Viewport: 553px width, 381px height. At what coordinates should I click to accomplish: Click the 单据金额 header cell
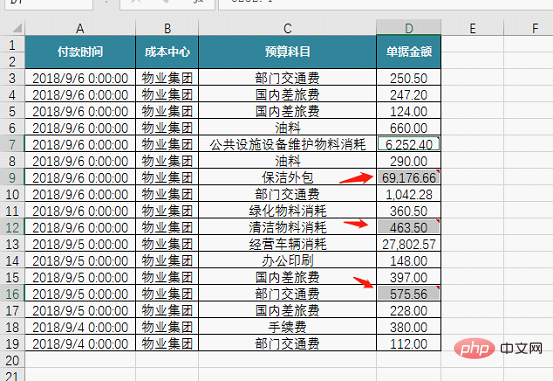[x=409, y=52]
